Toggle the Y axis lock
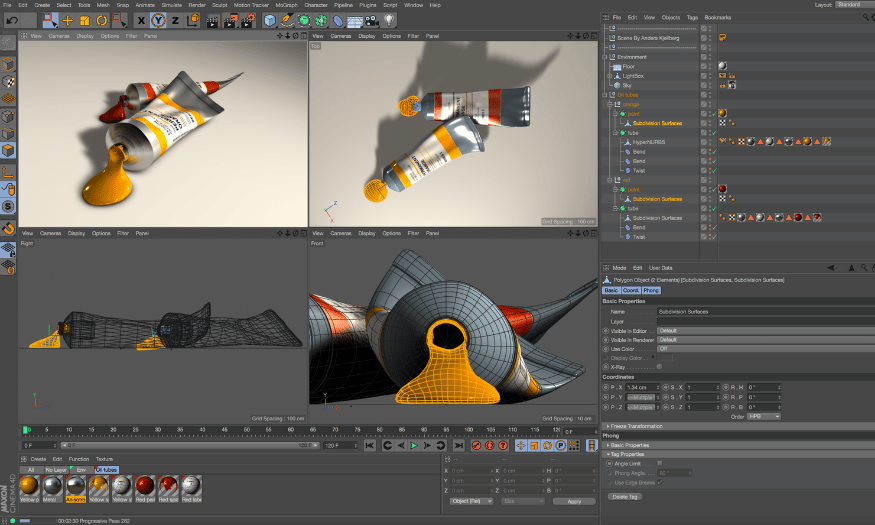 [158, 21]
